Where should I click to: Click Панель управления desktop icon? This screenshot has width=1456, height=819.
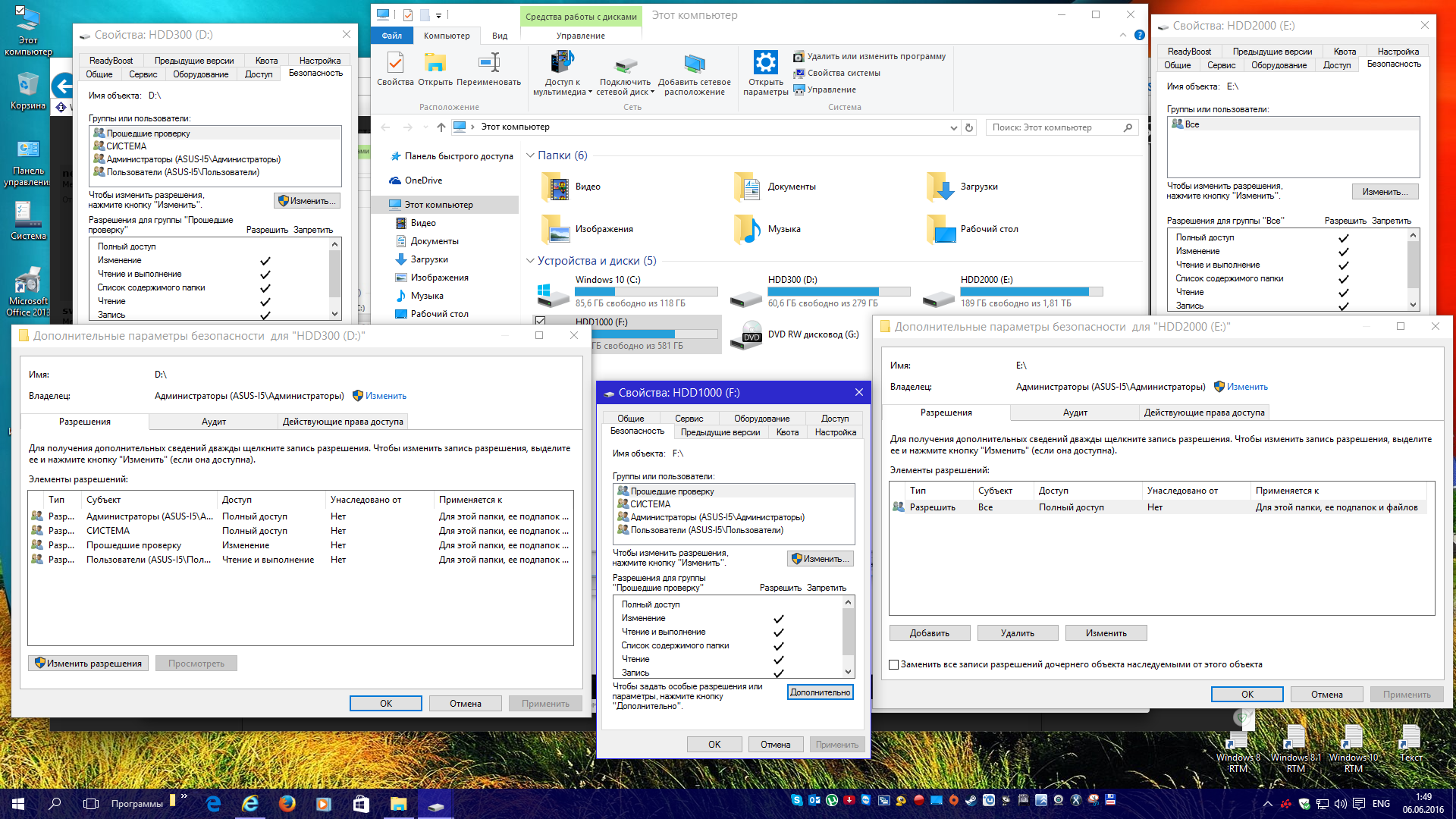tap(28, 163)
